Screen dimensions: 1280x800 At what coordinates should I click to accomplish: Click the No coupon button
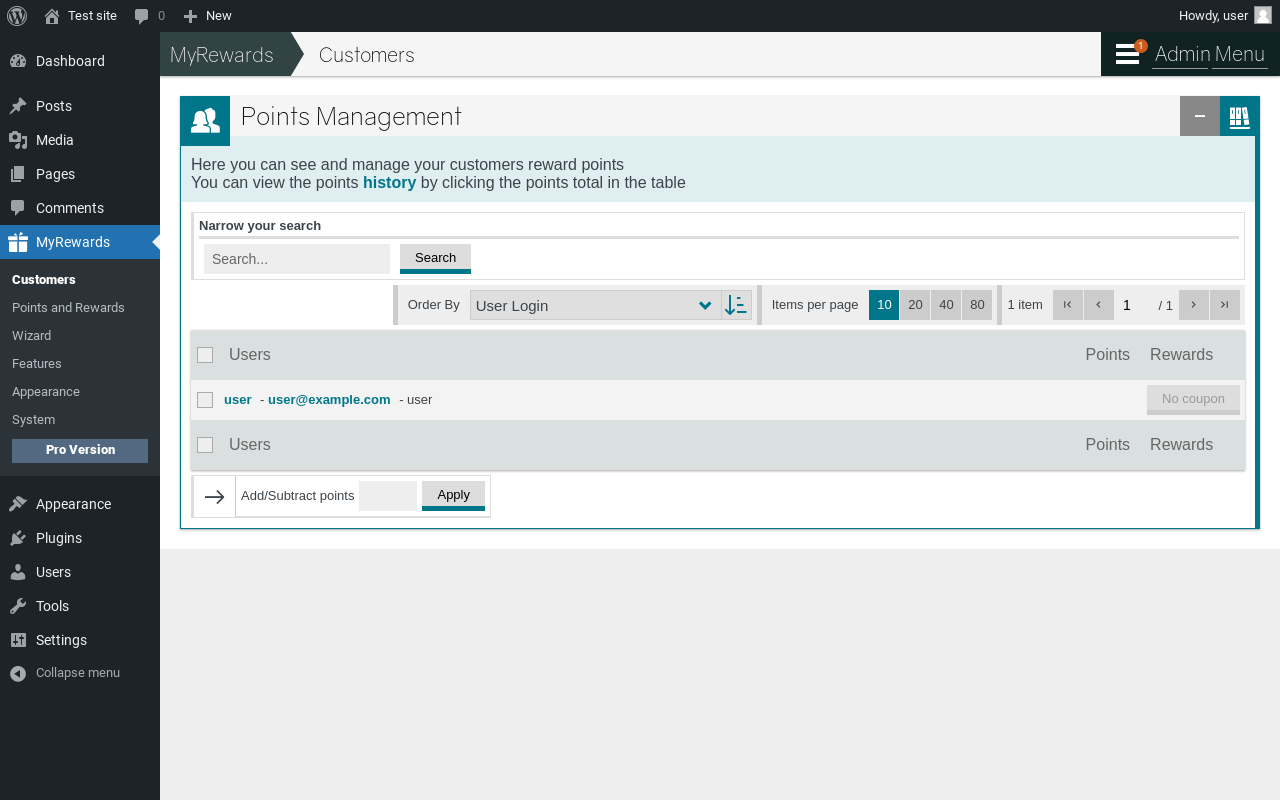tap(1193, 399)
